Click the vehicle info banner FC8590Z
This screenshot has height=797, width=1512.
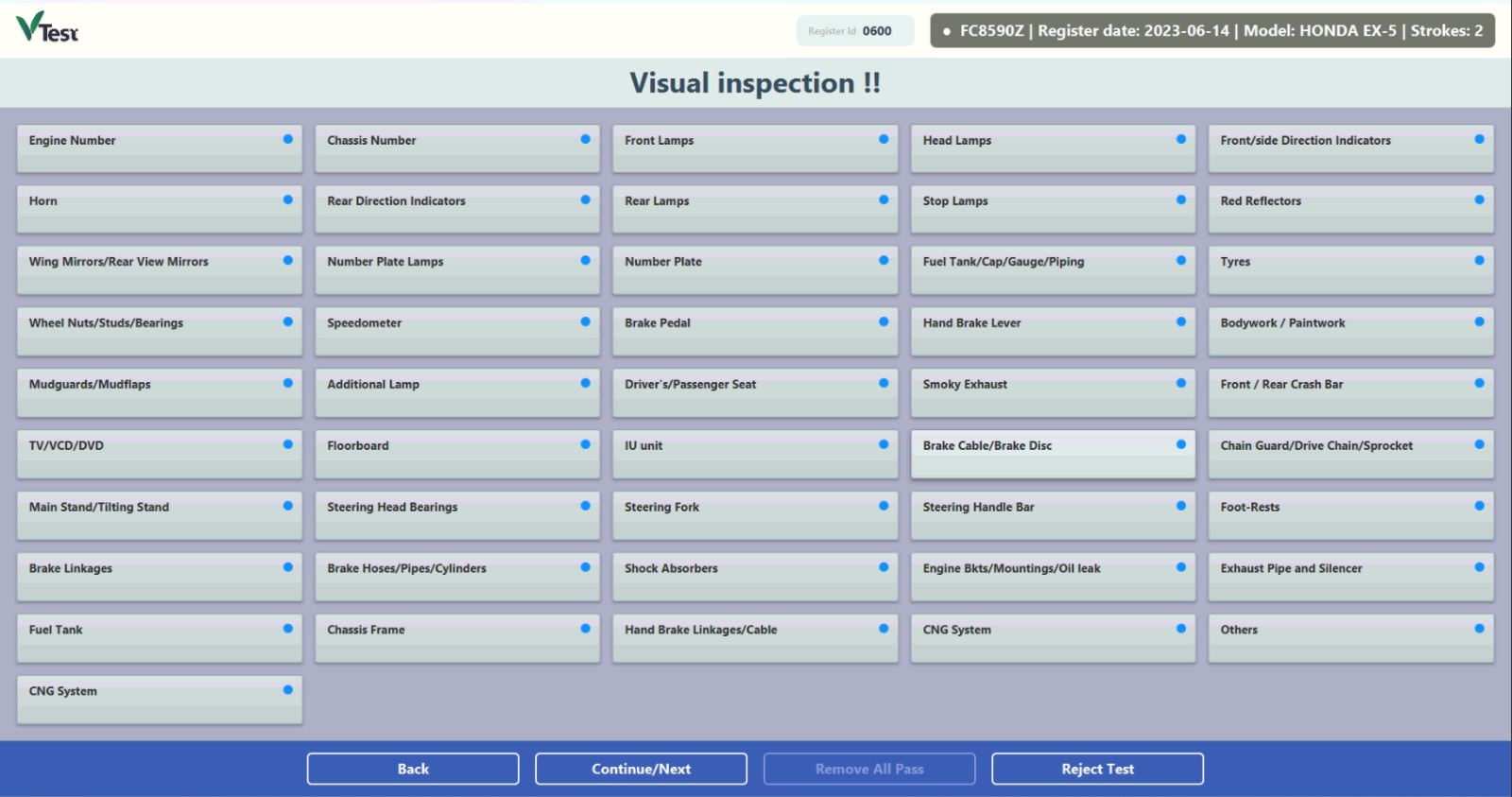click(1212, 30)
